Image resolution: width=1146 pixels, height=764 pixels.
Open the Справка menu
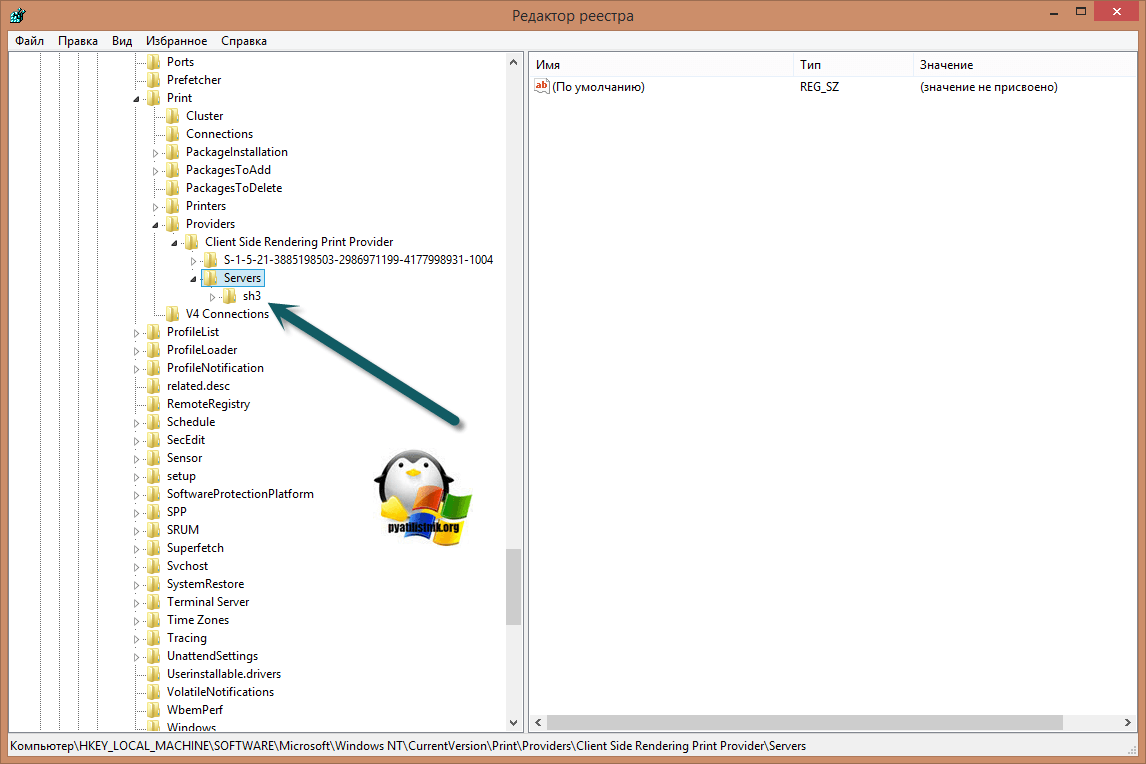tap(243, 41)
